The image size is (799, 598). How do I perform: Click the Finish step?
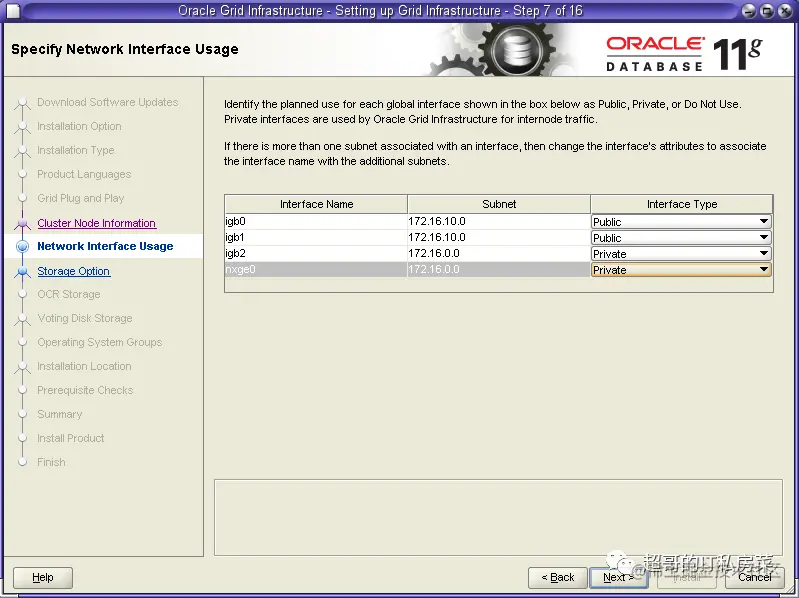coord(51,462)
